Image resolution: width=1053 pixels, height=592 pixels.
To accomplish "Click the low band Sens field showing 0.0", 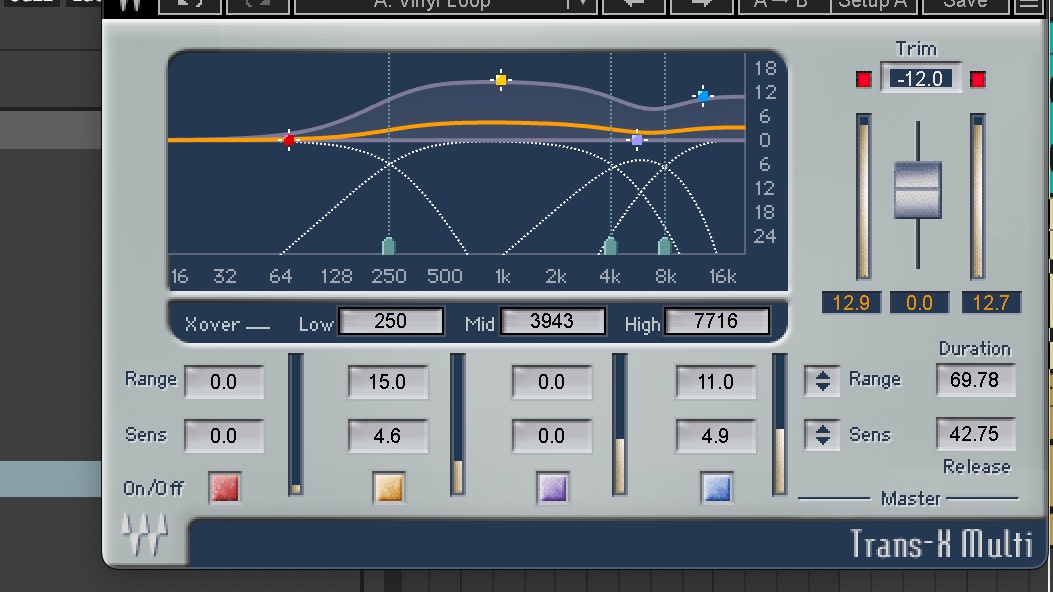I will (224, 436).
